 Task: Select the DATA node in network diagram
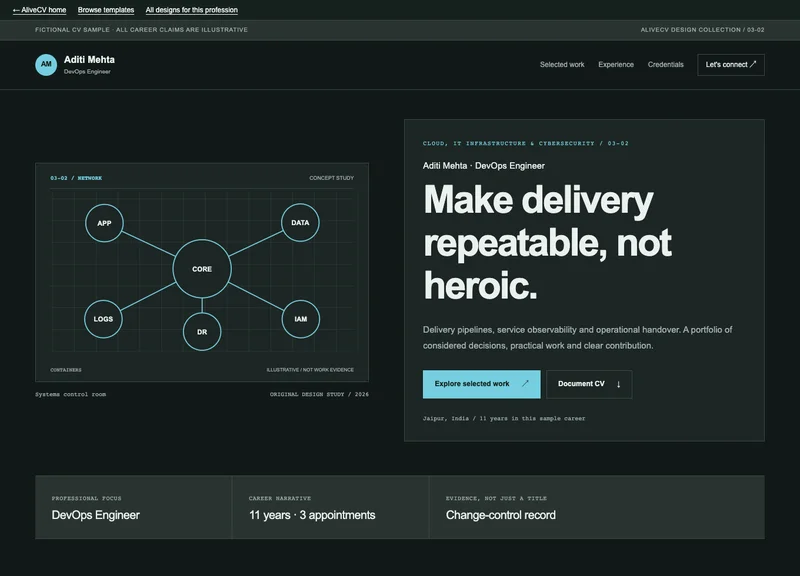click(300, 222)
